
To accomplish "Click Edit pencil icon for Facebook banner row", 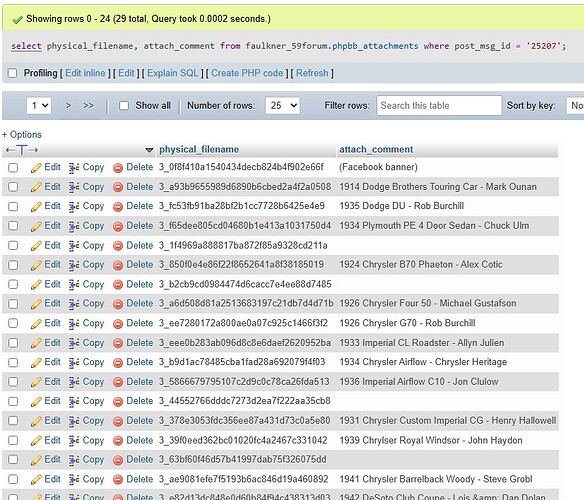I will tap(36, 168).
